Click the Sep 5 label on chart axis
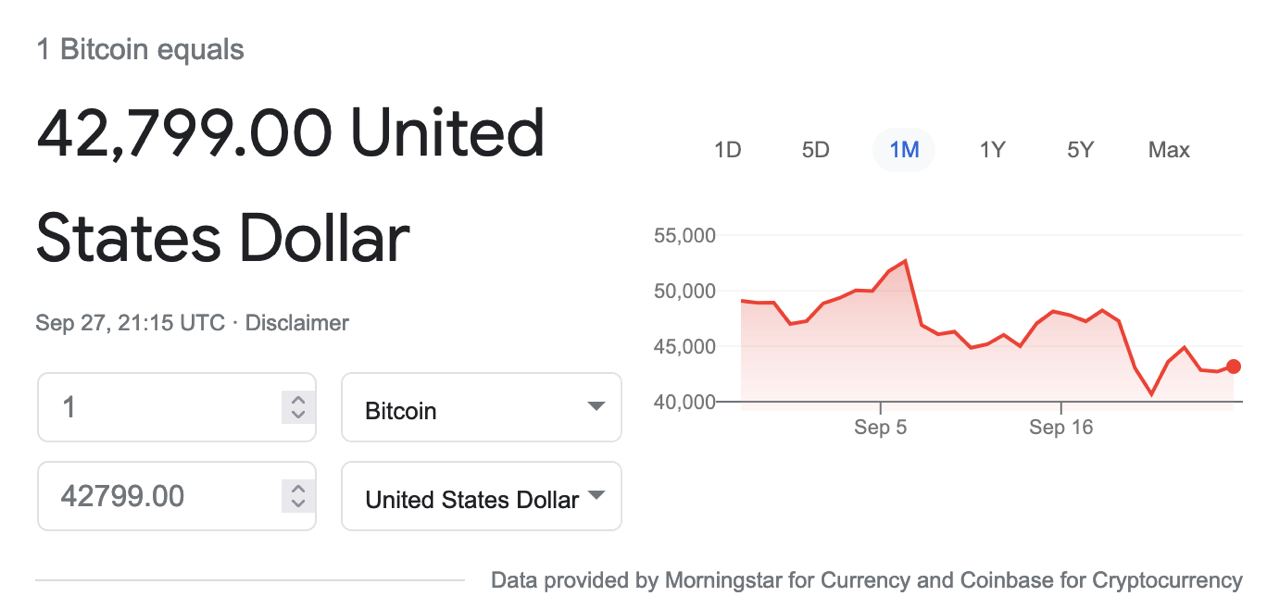Screen dimensions: 1280x609 (x=881, y=428)
